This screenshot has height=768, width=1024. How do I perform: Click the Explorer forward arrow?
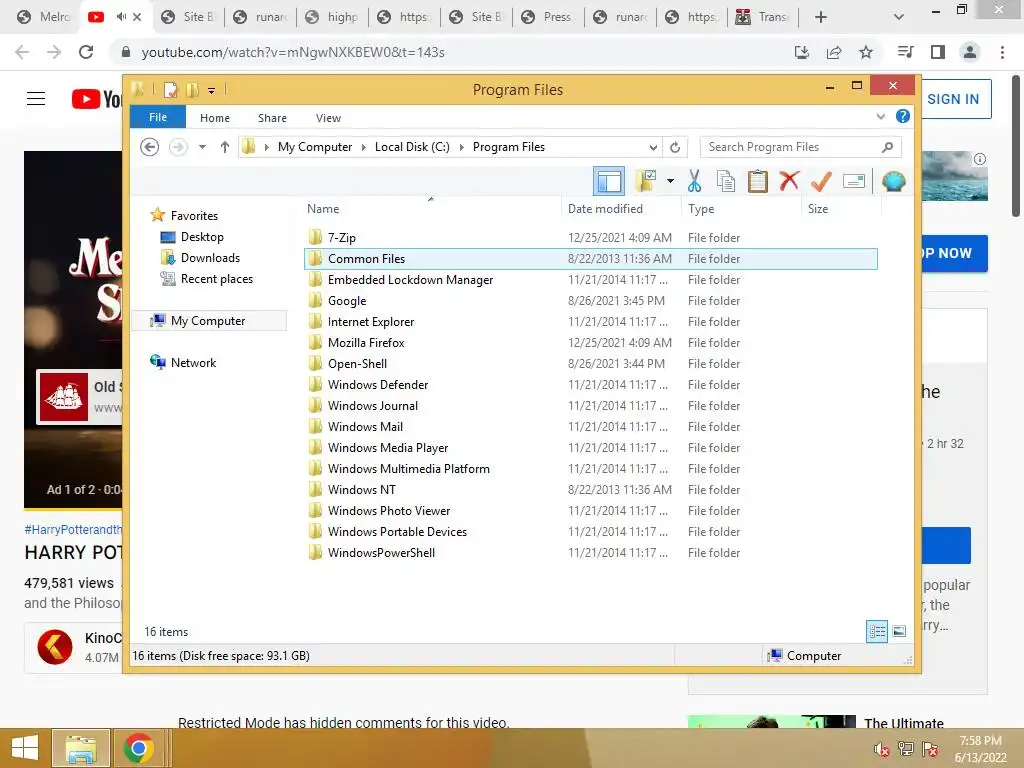[x=178, y=147]
